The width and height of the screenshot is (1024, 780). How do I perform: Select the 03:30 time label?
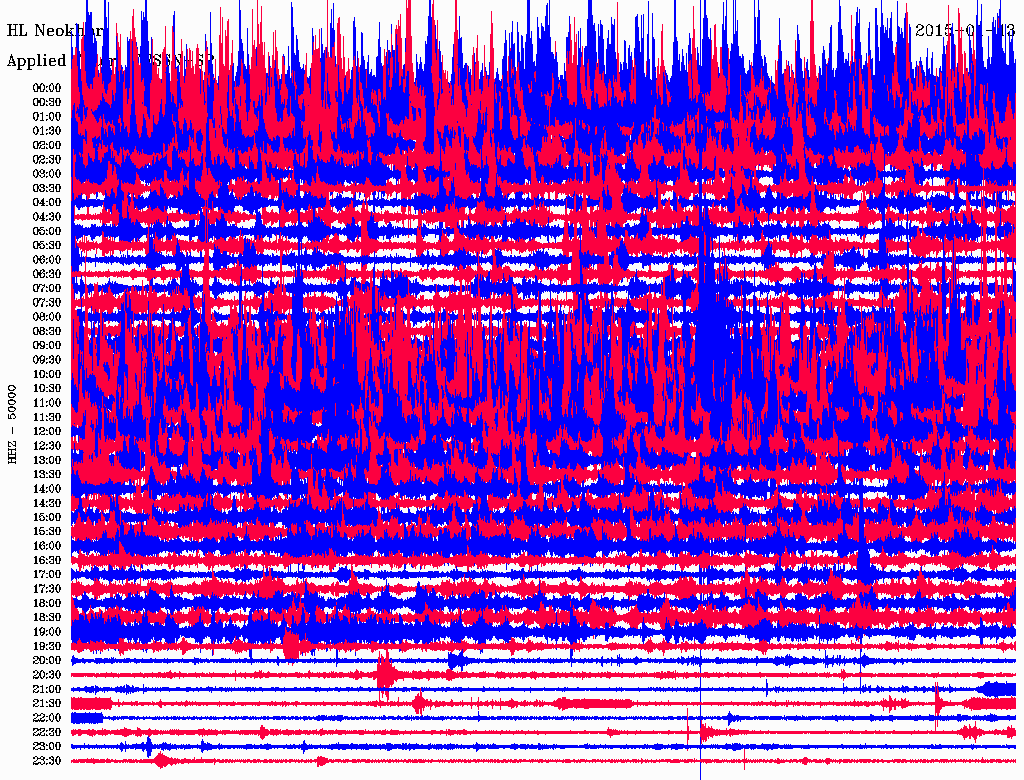click(x=47, y=188)
